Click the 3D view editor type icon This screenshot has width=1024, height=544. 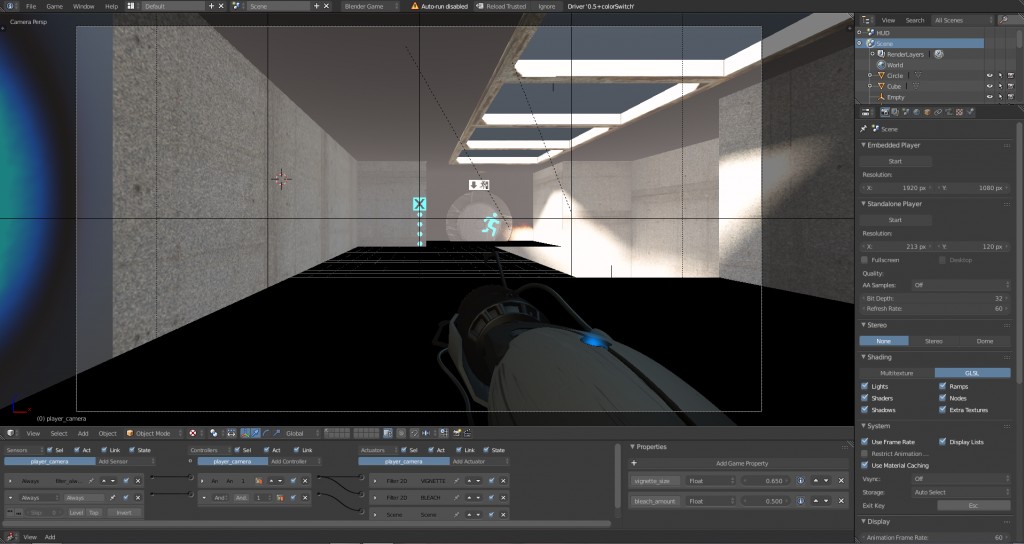[x=10, y=433]
